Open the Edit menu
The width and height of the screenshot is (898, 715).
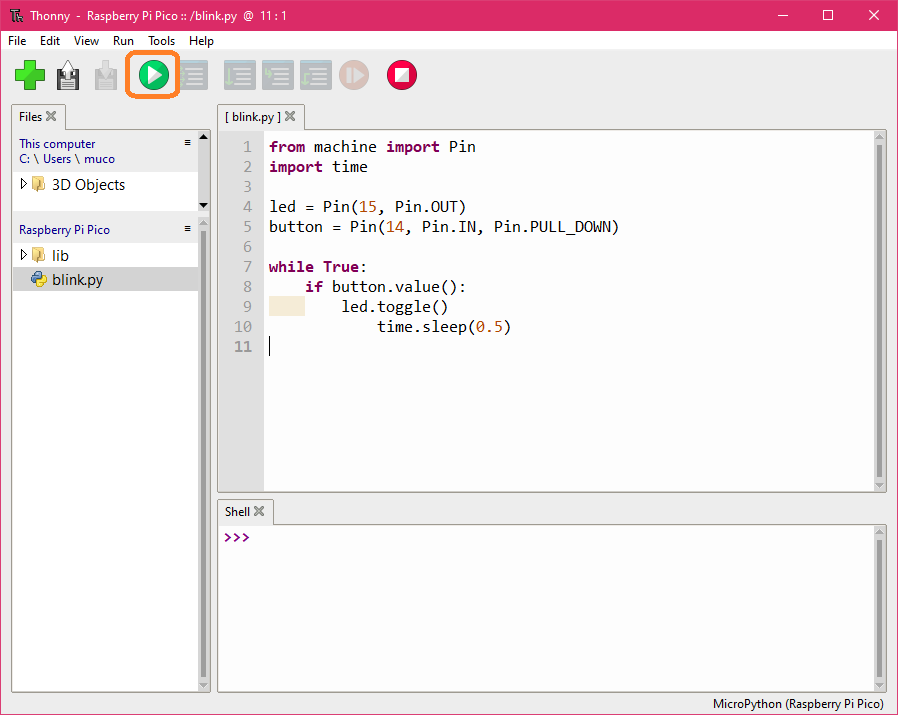click(x=50, y=41)
